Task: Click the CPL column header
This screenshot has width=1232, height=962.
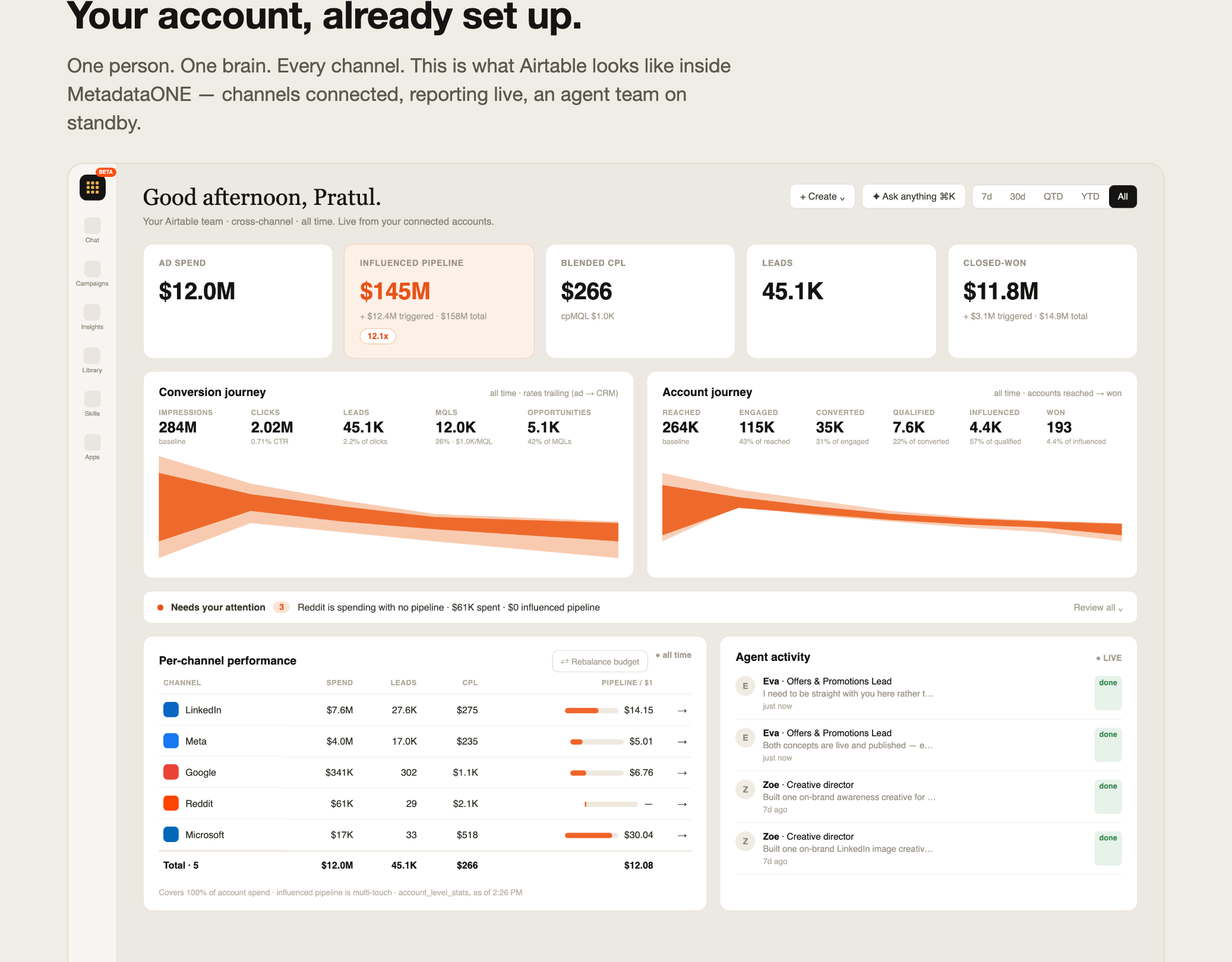Action: click(470, 683)
